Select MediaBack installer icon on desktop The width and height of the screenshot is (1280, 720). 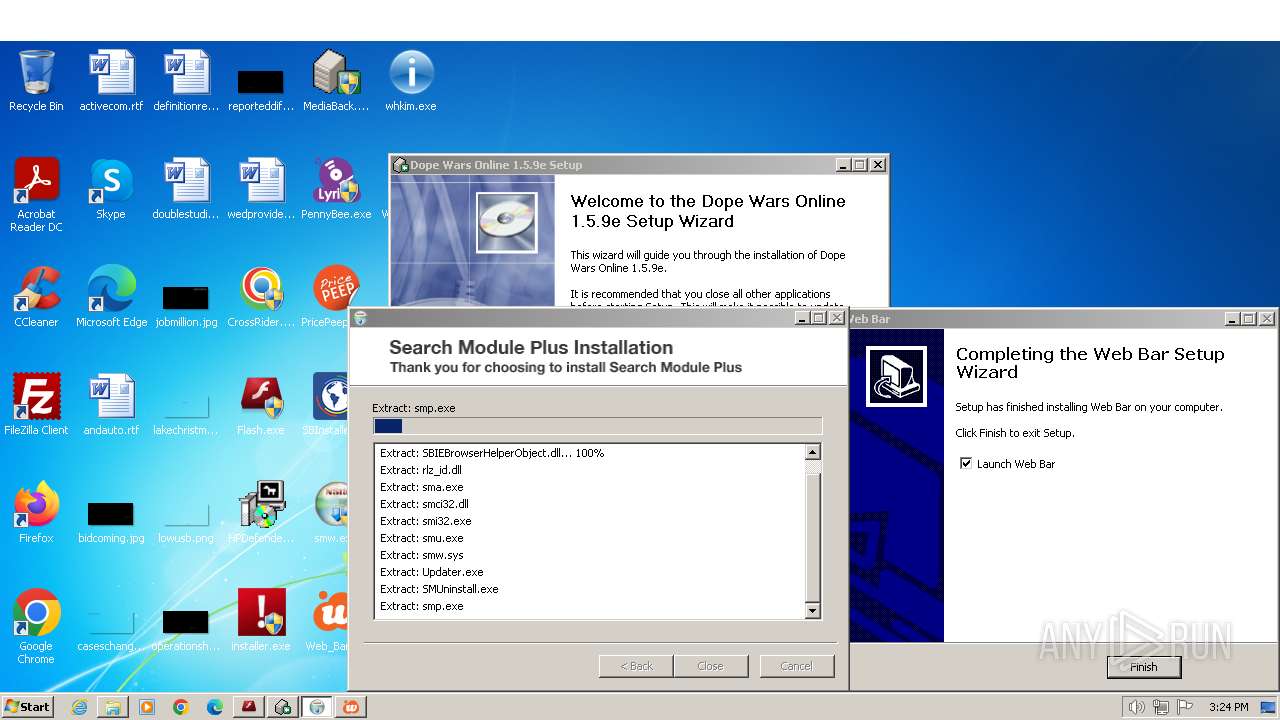pyautogui.click(x=336, y=81)
